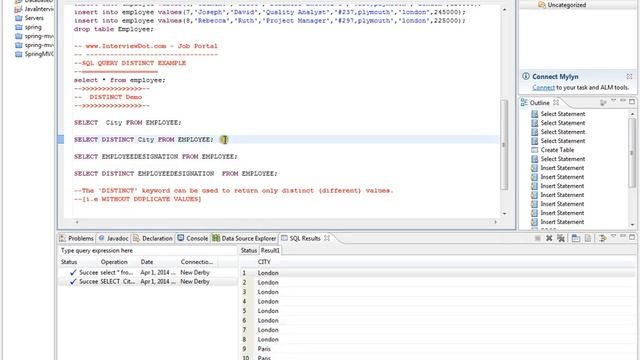Select result row 1 London
The height and width of the screenshot is (360, 640).
point(437,273)
